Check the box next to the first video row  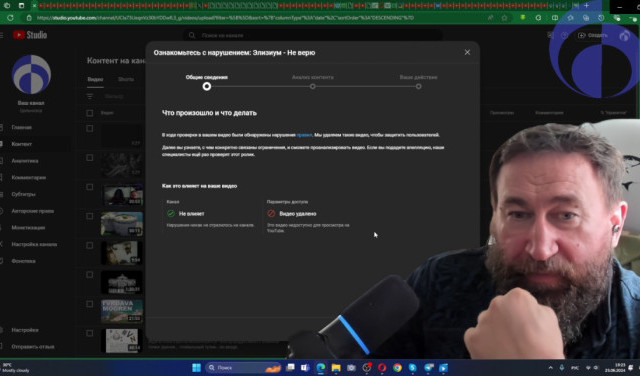point(90,129)
